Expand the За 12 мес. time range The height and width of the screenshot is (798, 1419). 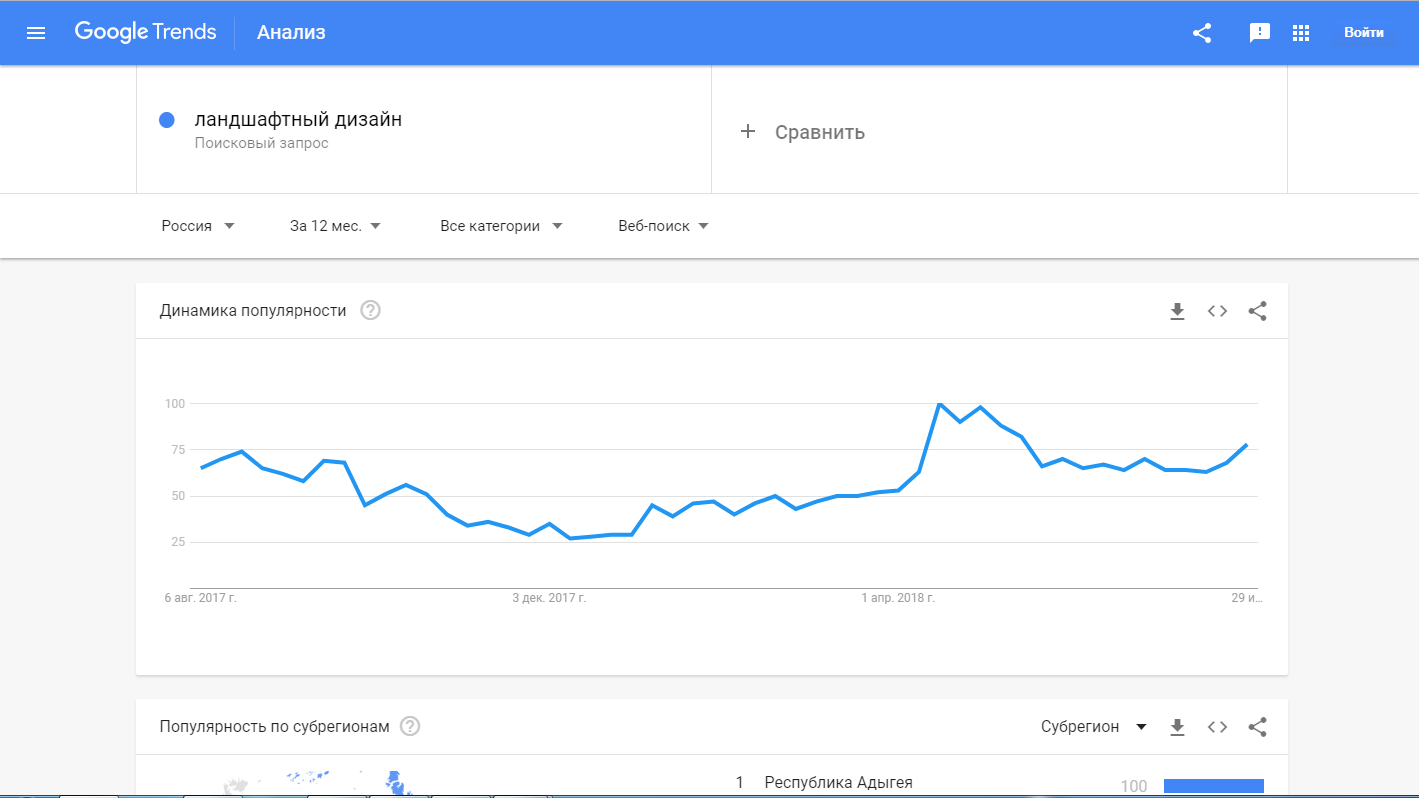[335, 226]
